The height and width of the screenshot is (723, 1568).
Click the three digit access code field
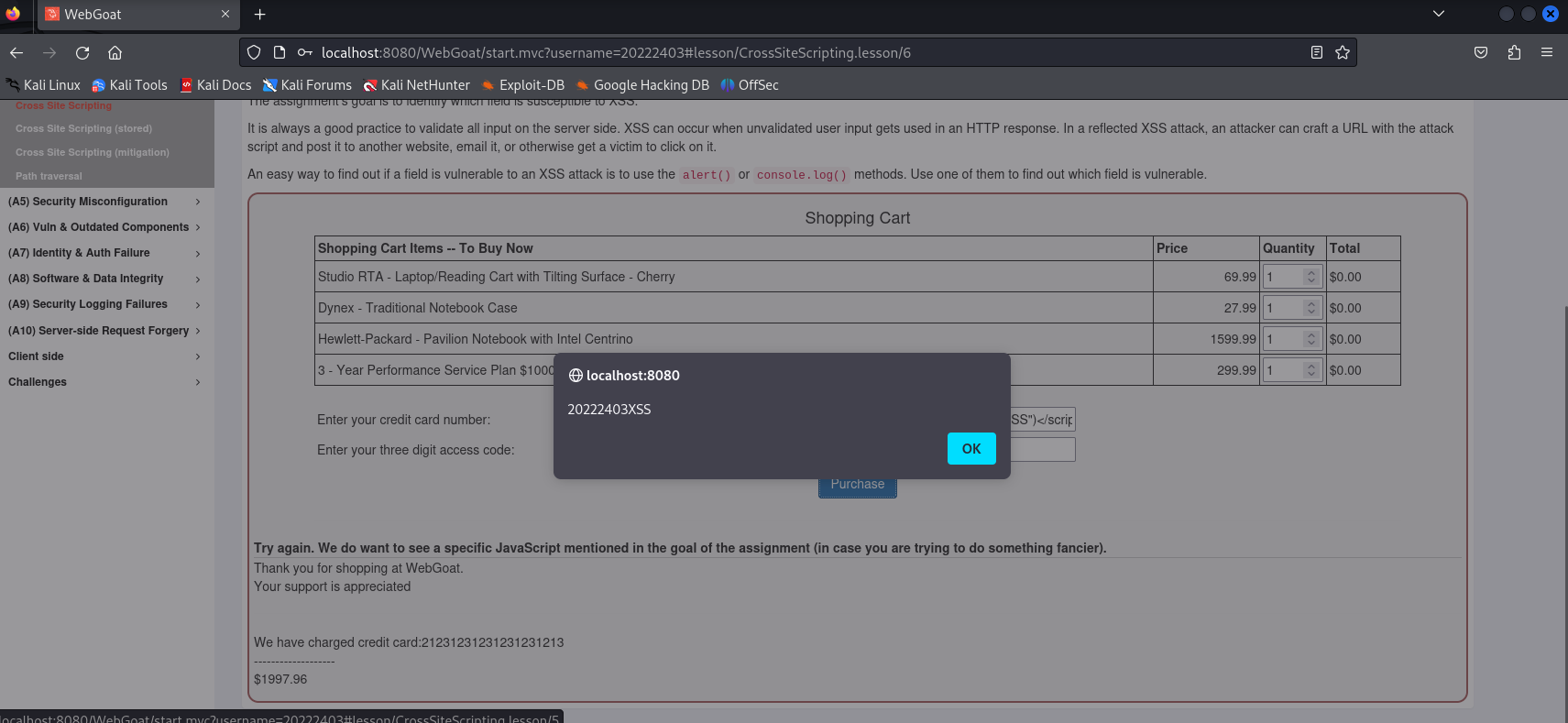[x=1042, y=450]
